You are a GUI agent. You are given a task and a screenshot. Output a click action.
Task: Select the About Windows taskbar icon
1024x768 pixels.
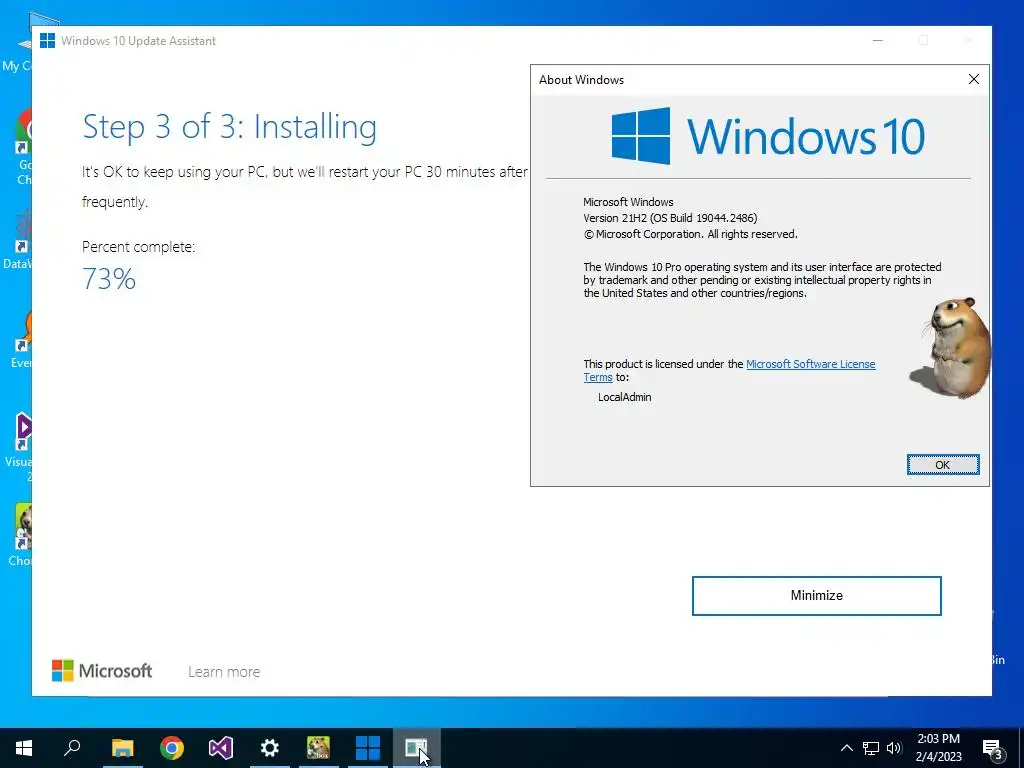coord(416,748)
